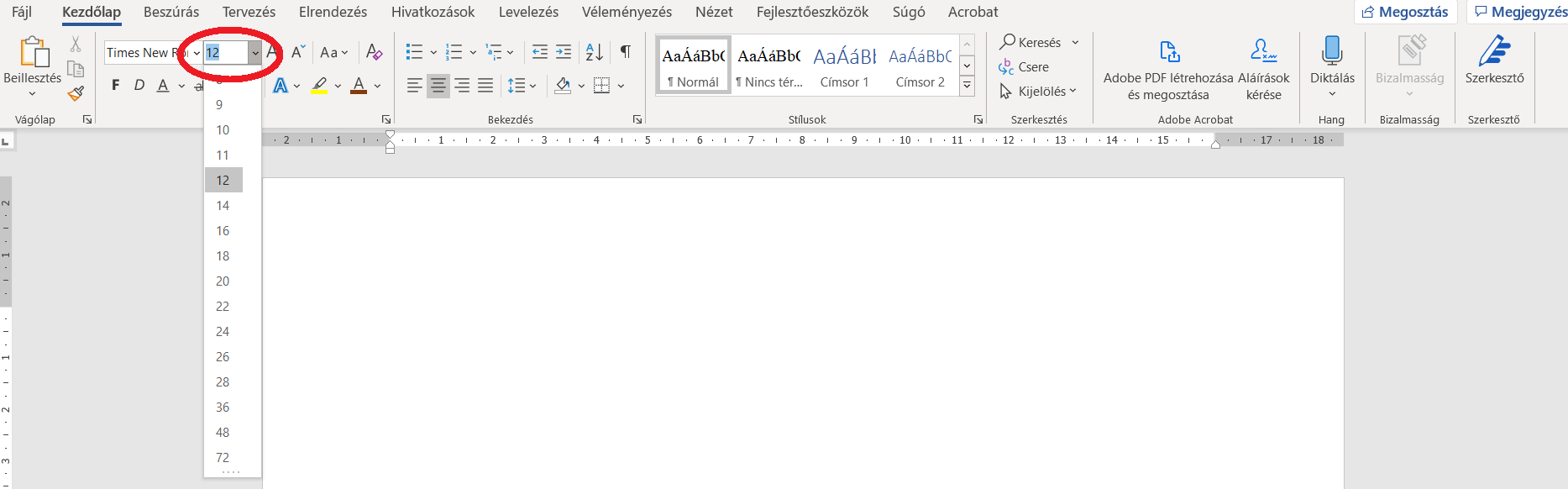Click the Format Painter brush icon
The height and width of the screenshot is (489, 1568).
(76, 94)
